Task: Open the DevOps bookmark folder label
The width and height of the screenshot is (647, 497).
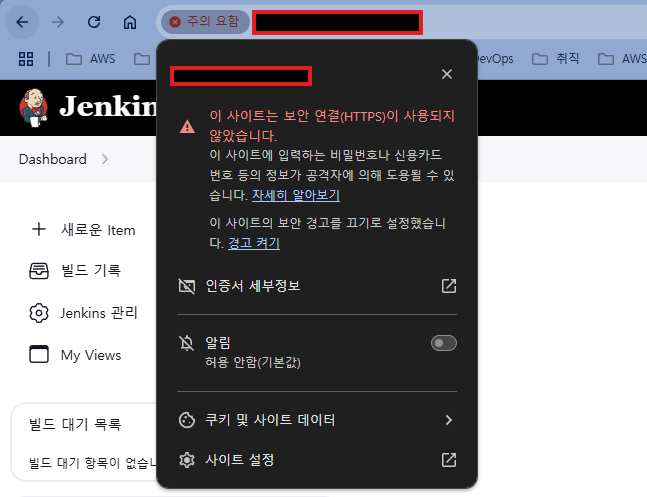Action: pos(495,59)
